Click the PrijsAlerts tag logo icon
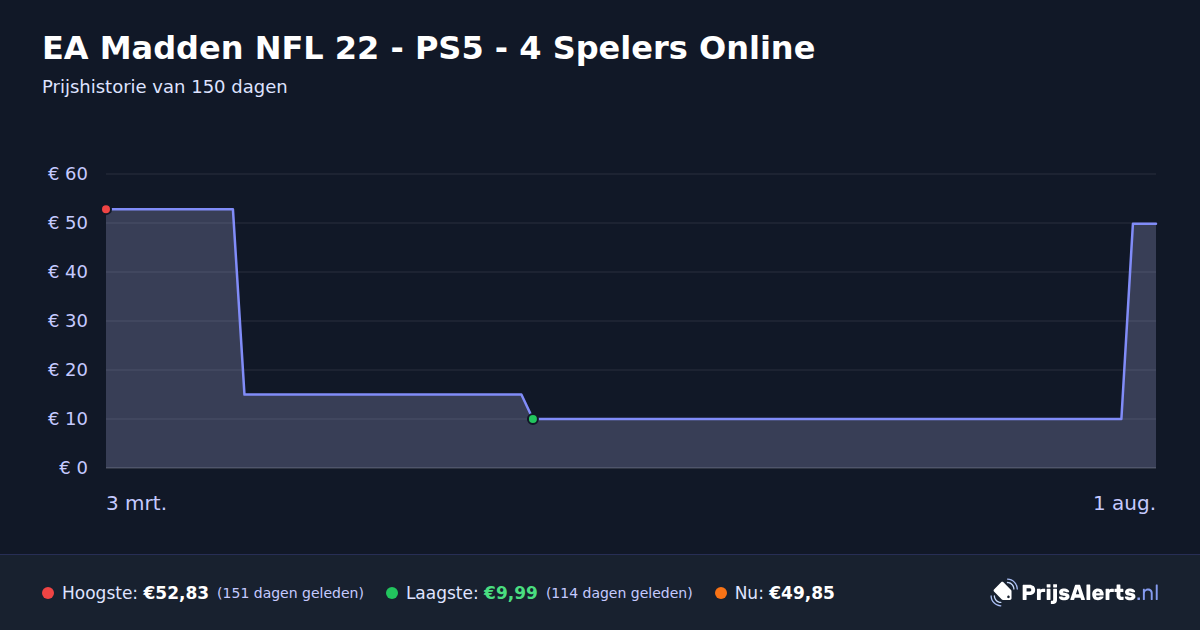1200x630 pixels. click(1003, 593)
